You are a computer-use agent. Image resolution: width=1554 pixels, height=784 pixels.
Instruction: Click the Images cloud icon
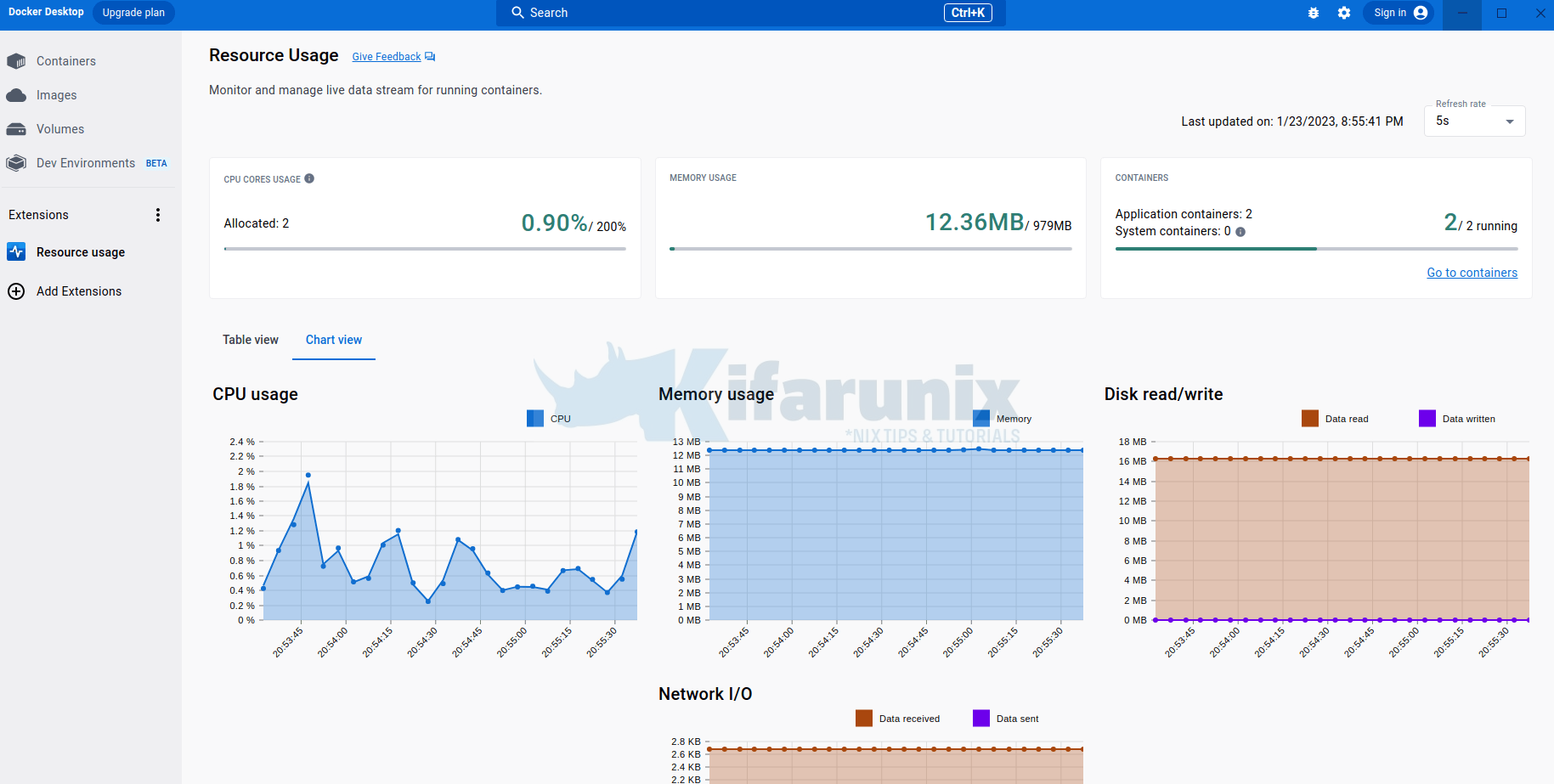point(16,95)
